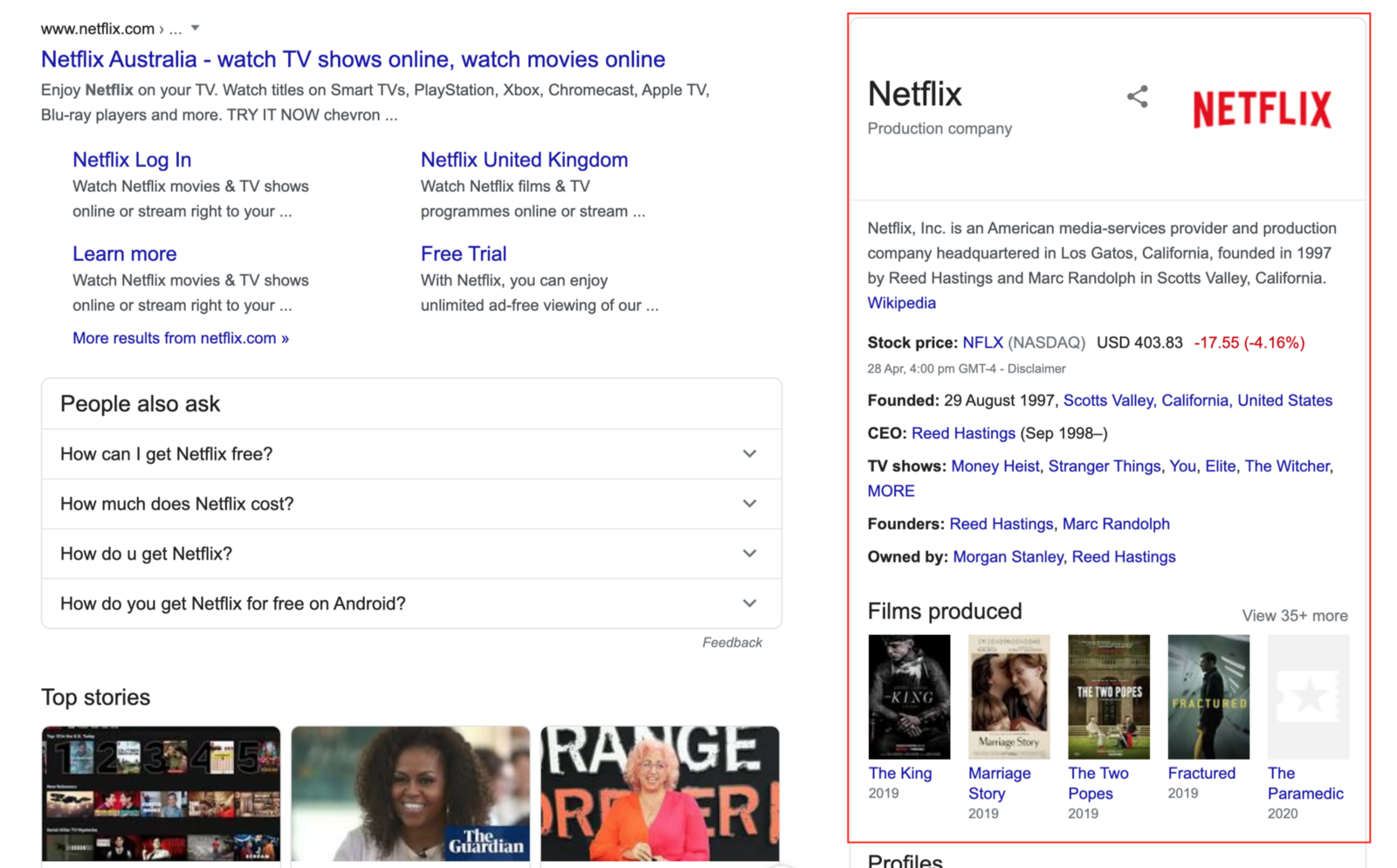Open The Guardian story thumbnail
This screenshot has height=868, width=1397.
pos(410,794)
